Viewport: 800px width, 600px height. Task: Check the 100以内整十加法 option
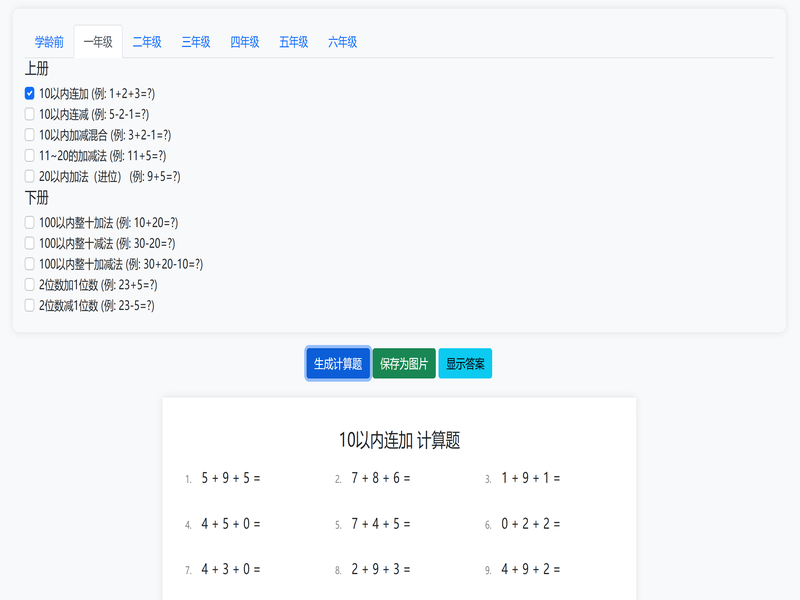30,222
